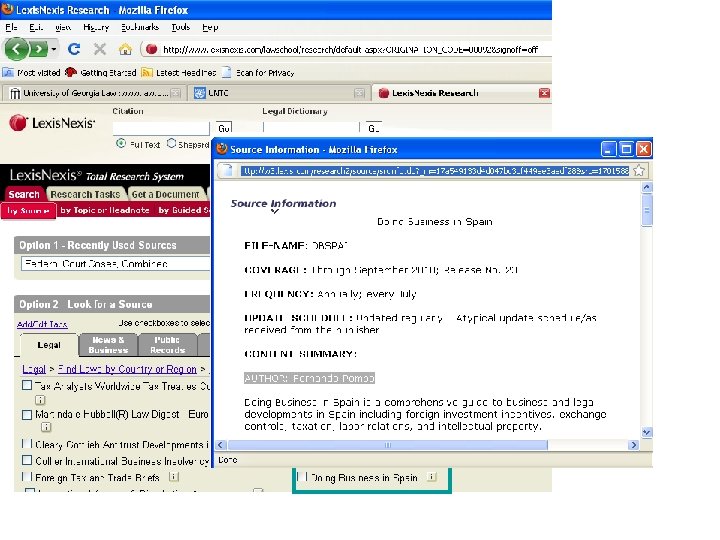Open the File menu
Screen dimensions: 720x540
point(11,27)
